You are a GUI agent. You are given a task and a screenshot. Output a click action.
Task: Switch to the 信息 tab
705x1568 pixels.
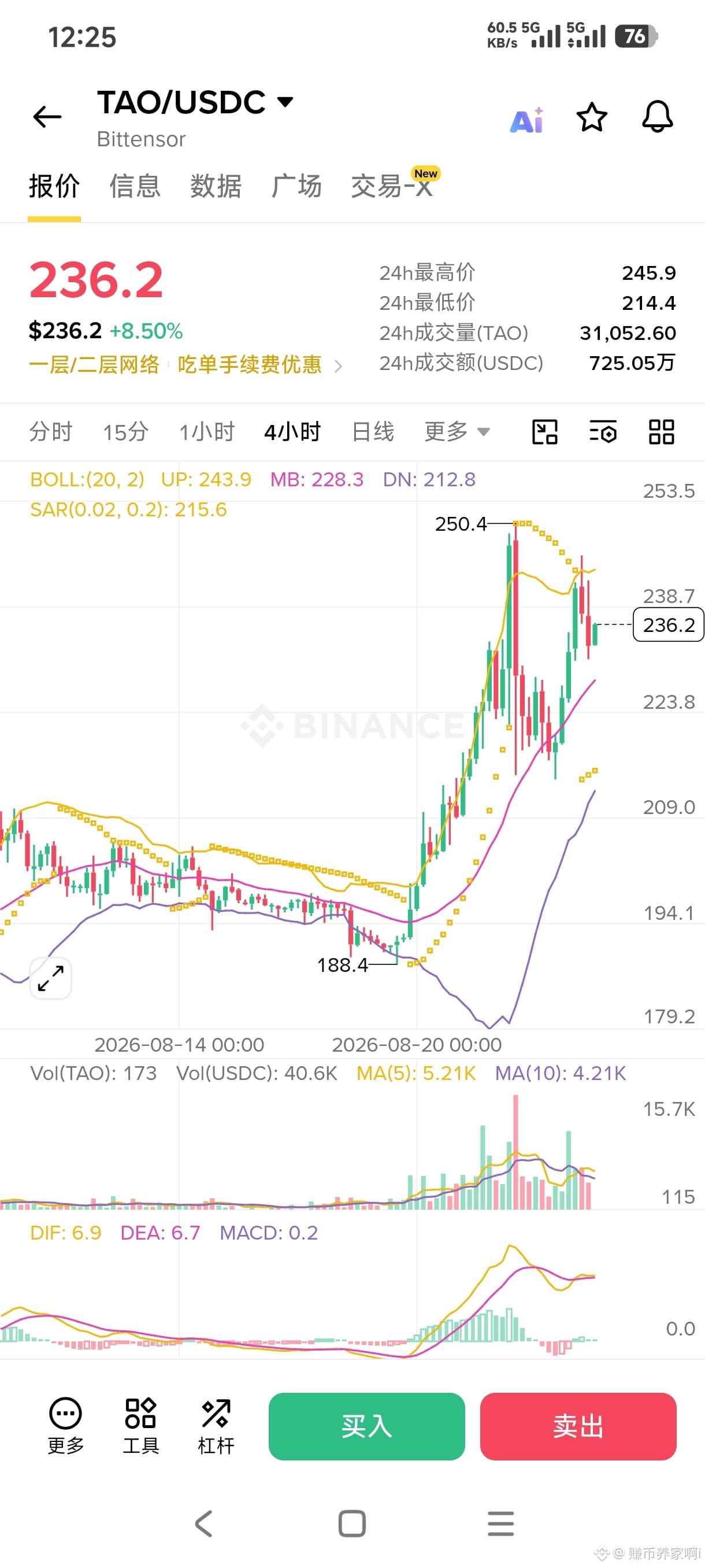tap(135, 186)
